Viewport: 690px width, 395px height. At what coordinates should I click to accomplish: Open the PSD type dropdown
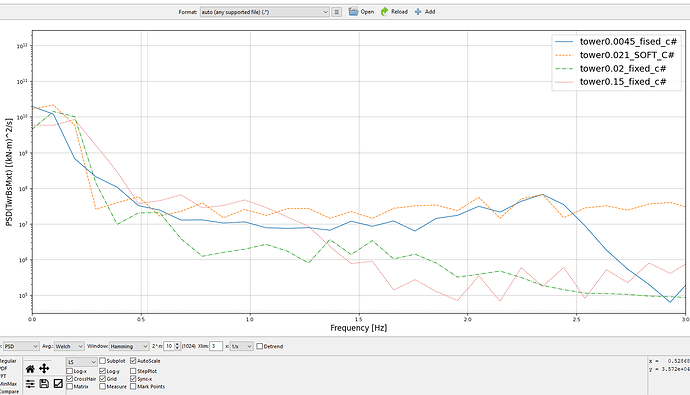coord(21,347)
